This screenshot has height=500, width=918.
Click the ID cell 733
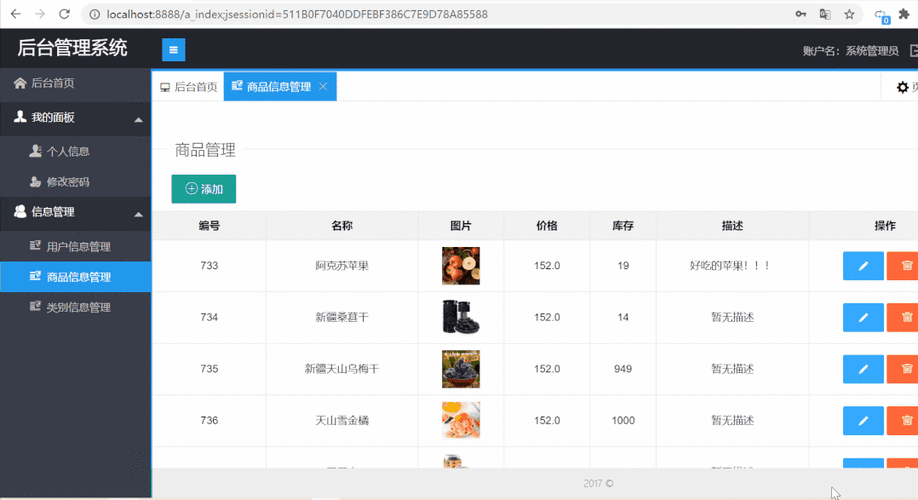pyautogui.click(x=209, y=266)
